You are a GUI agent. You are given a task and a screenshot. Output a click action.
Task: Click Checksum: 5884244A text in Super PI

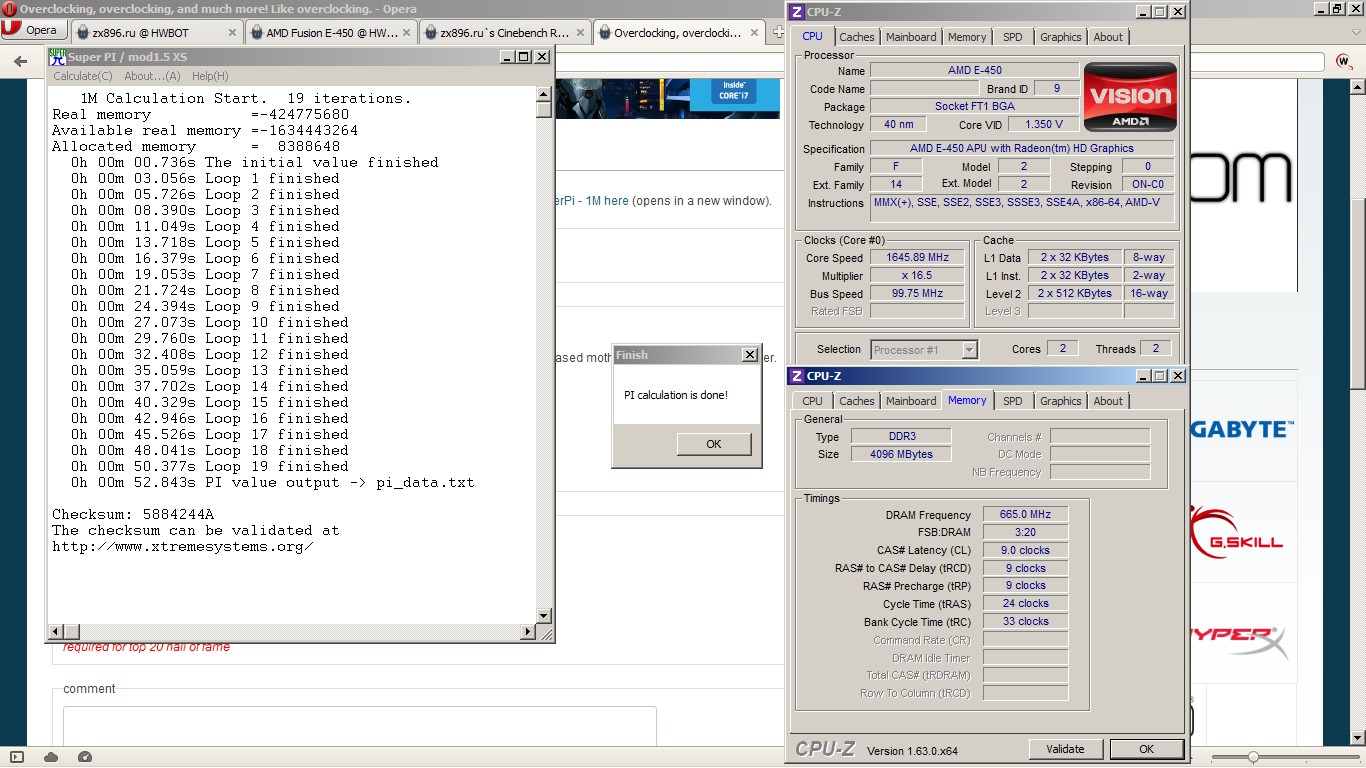(133, 515)
